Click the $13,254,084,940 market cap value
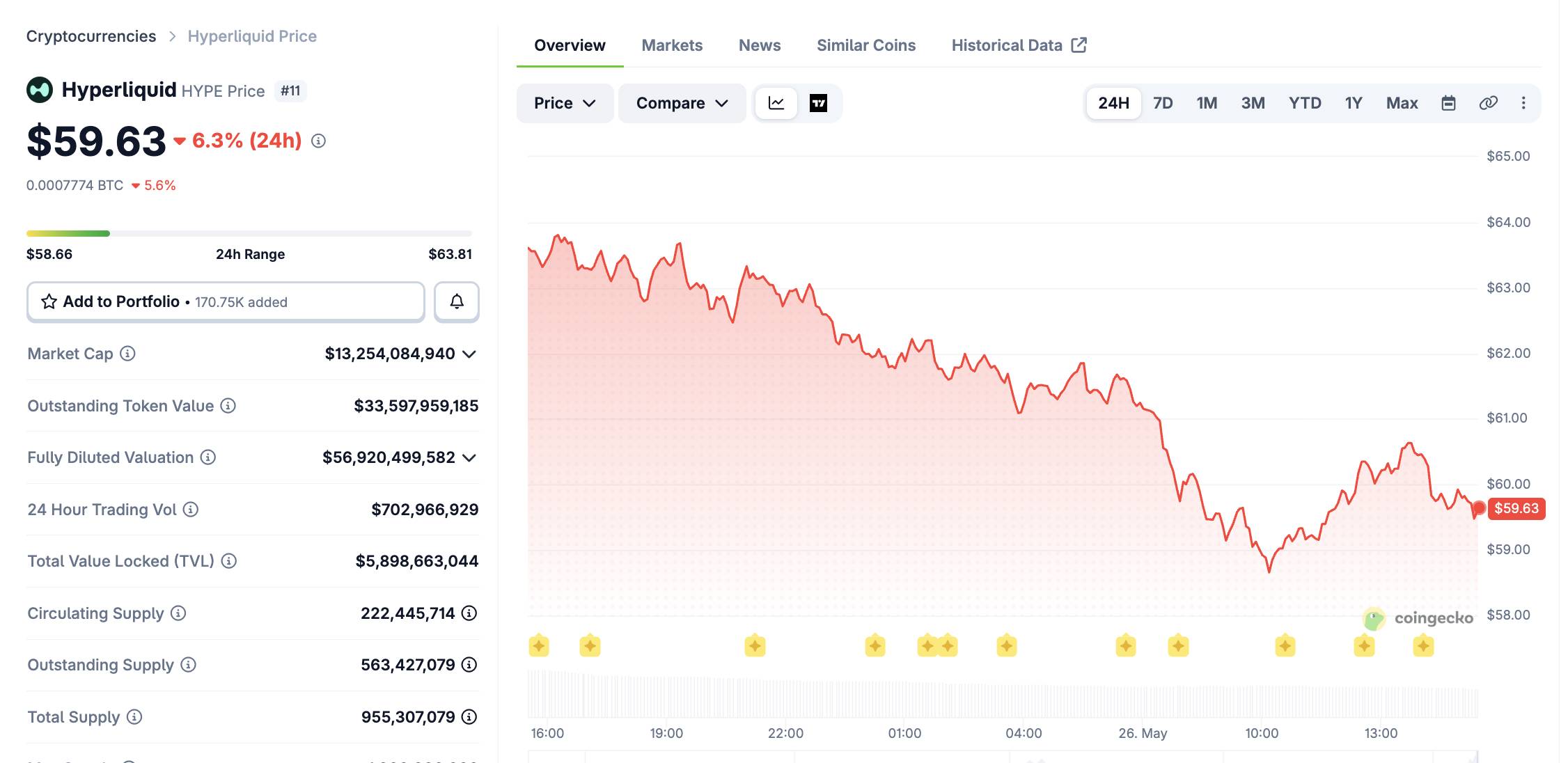This screenshot has height=763, width=1568. (390, 354)
